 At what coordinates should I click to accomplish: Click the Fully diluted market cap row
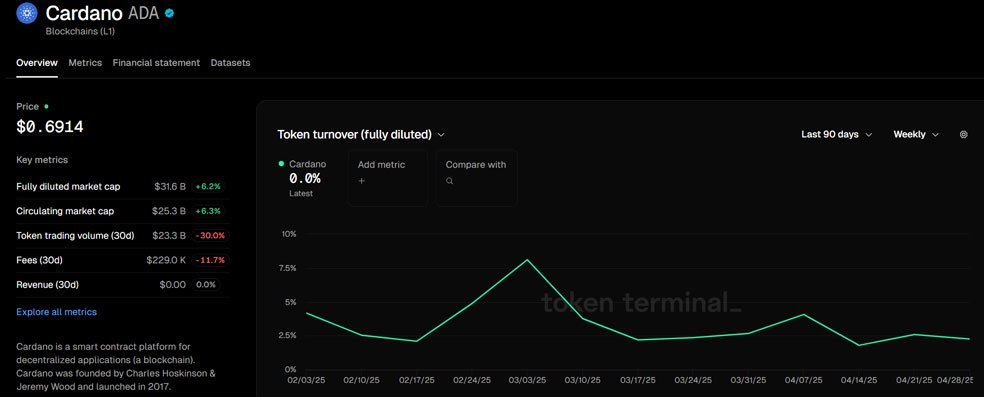123,186
